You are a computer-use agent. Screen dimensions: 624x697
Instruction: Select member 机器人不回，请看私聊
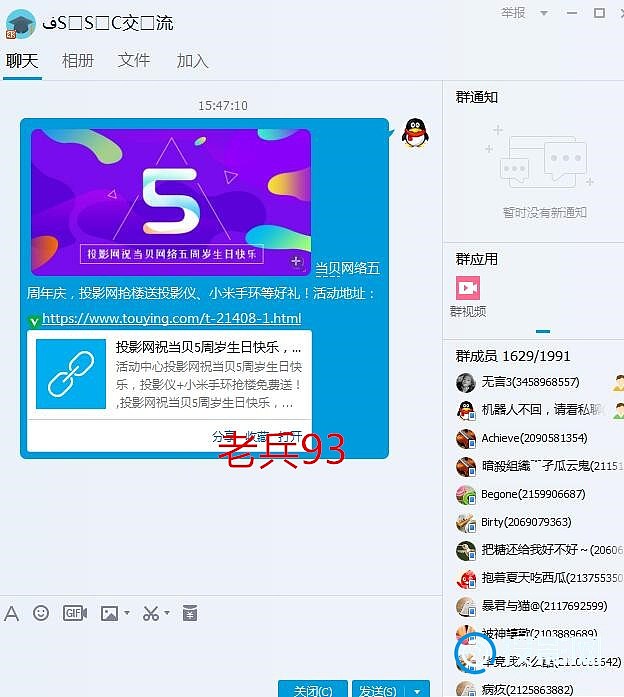tap(541, 409)
